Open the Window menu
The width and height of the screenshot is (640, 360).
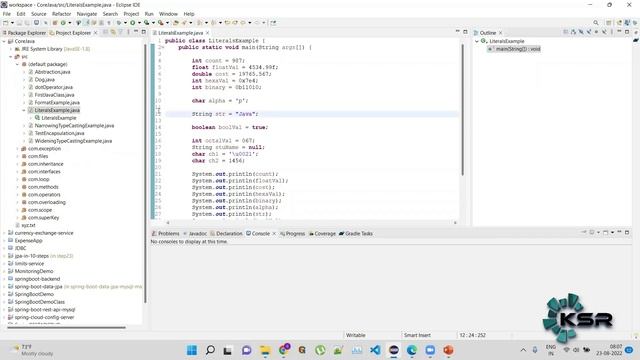[168, 14]
